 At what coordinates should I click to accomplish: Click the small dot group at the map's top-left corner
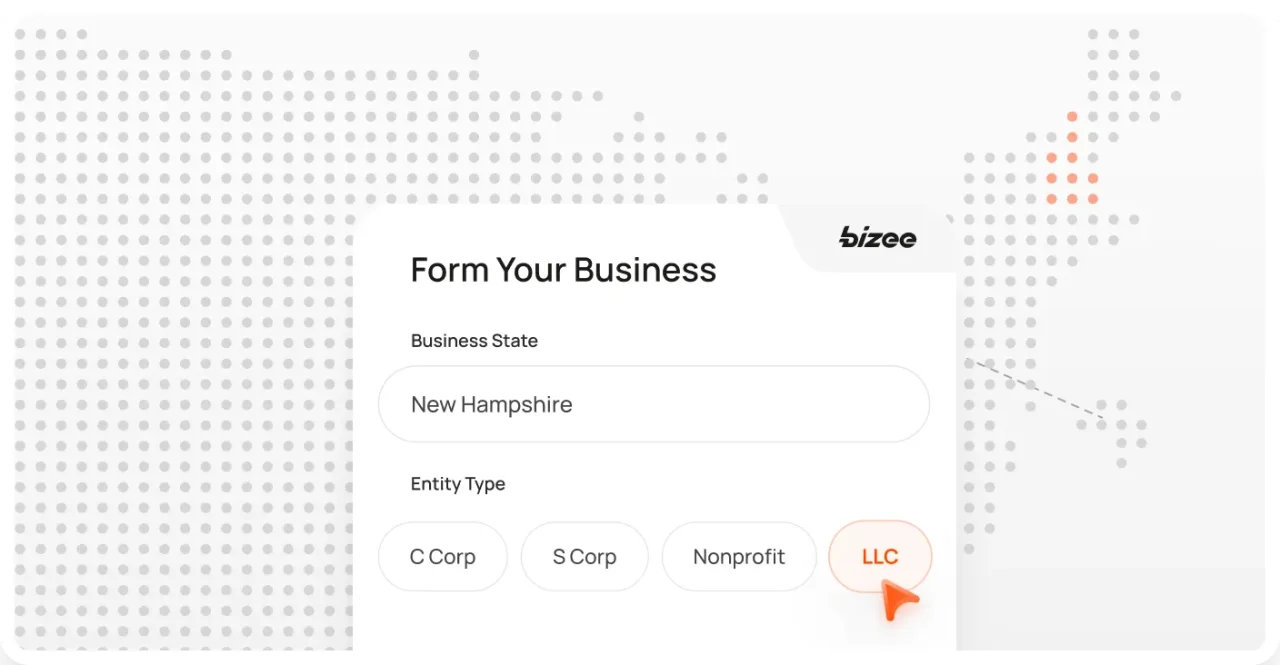50,34
